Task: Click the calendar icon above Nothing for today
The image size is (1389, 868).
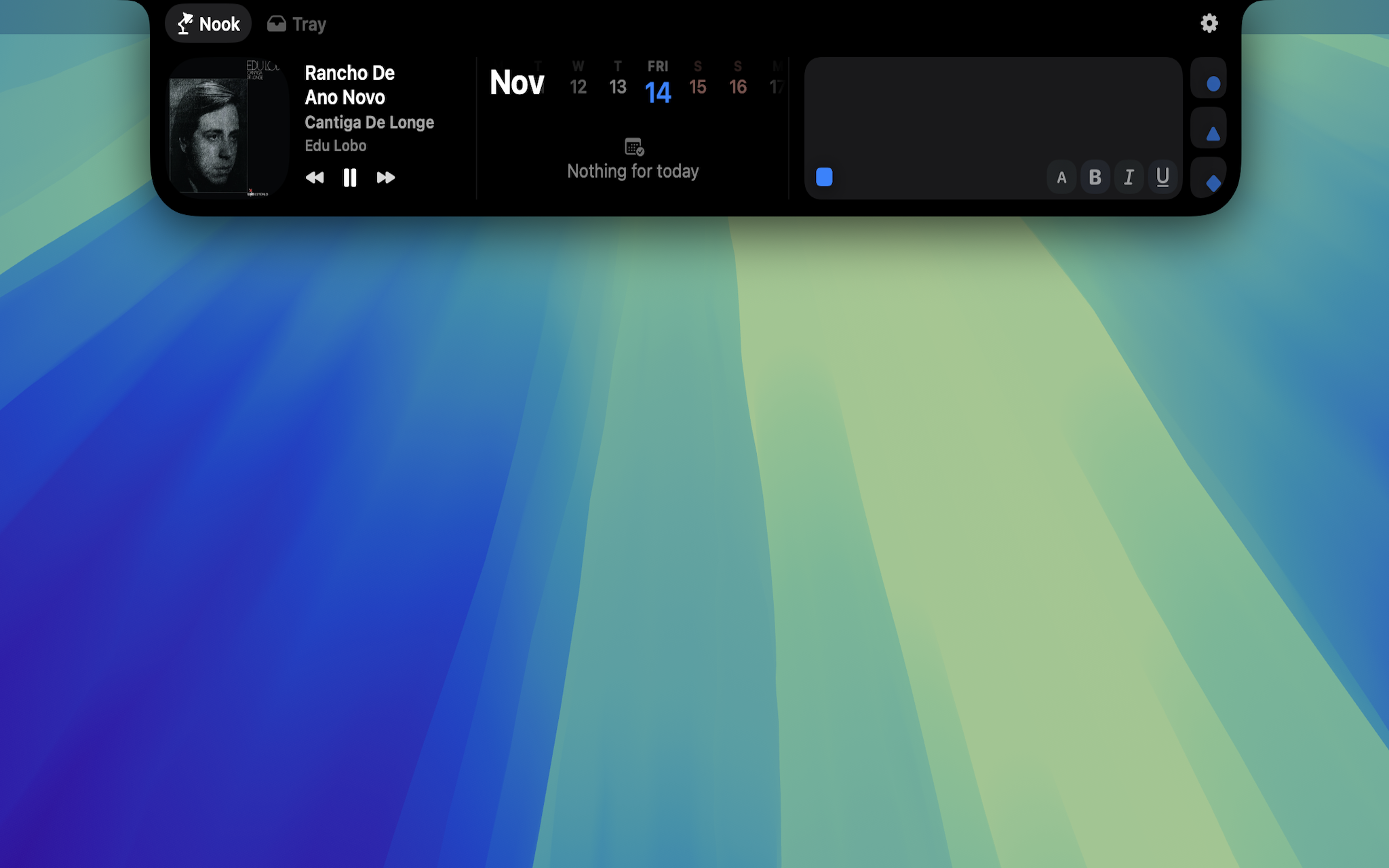Action: [633, 146]
